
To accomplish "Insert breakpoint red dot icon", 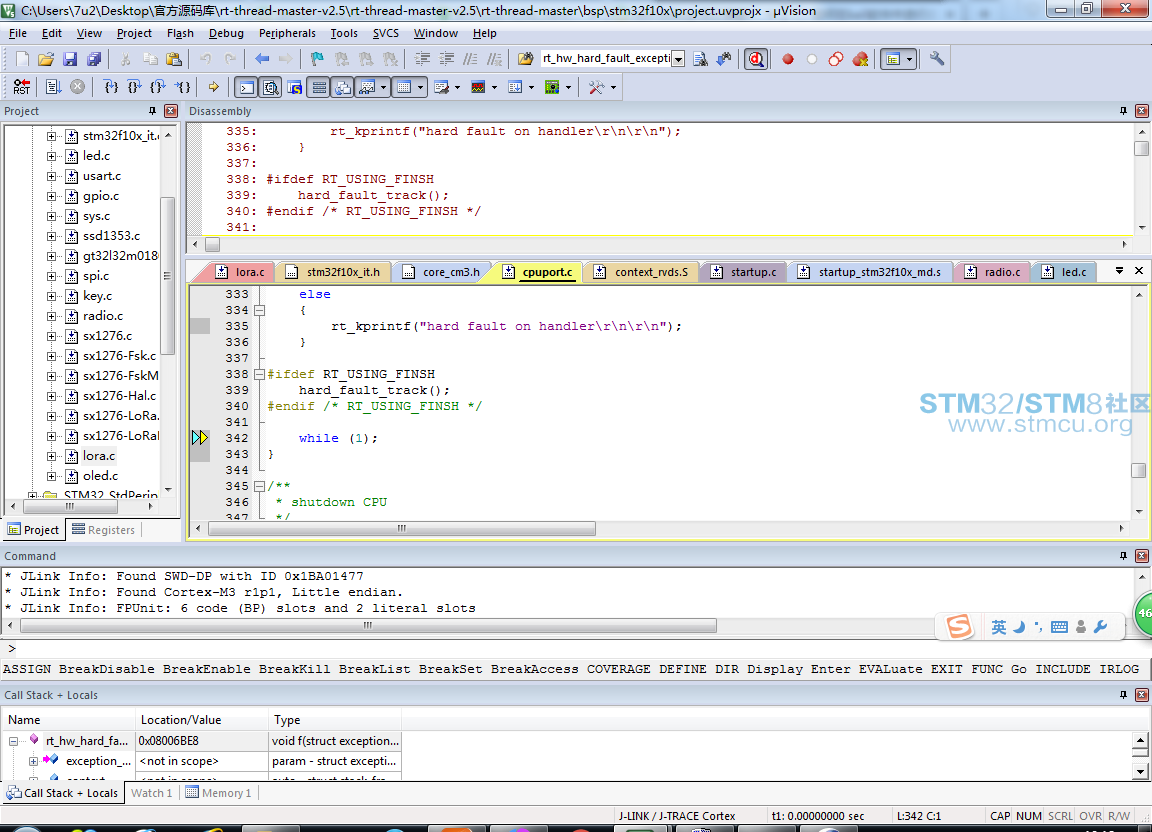I will point(788,59).
